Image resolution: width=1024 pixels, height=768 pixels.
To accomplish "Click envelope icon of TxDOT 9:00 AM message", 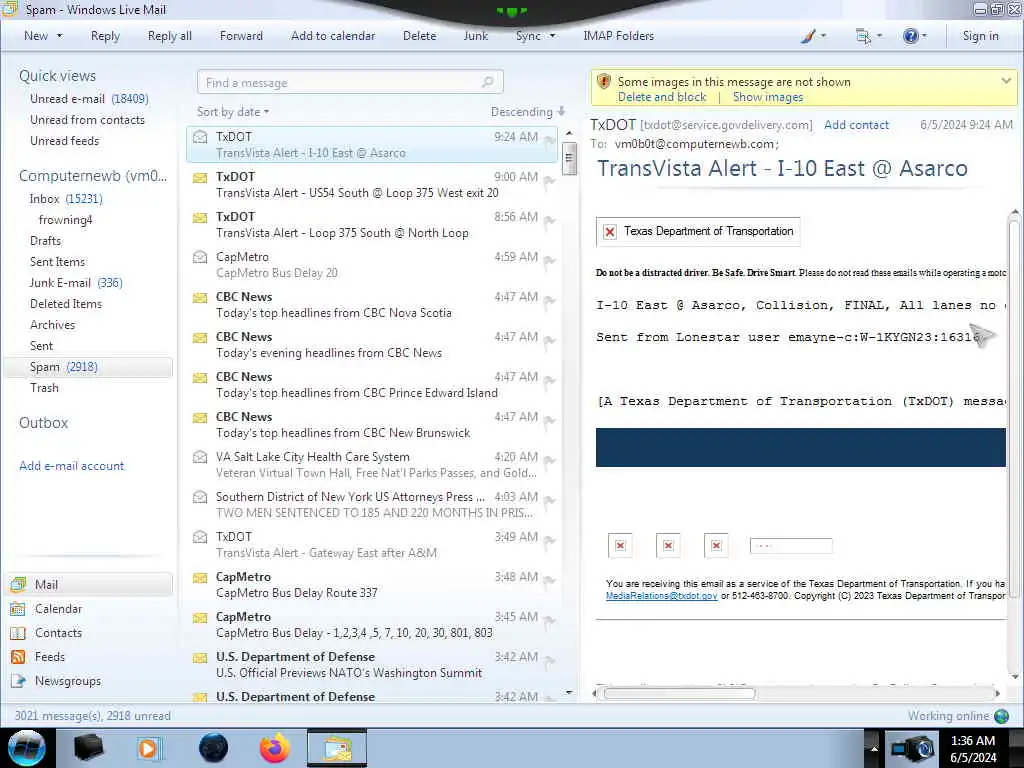I will (x=200, y=177).
